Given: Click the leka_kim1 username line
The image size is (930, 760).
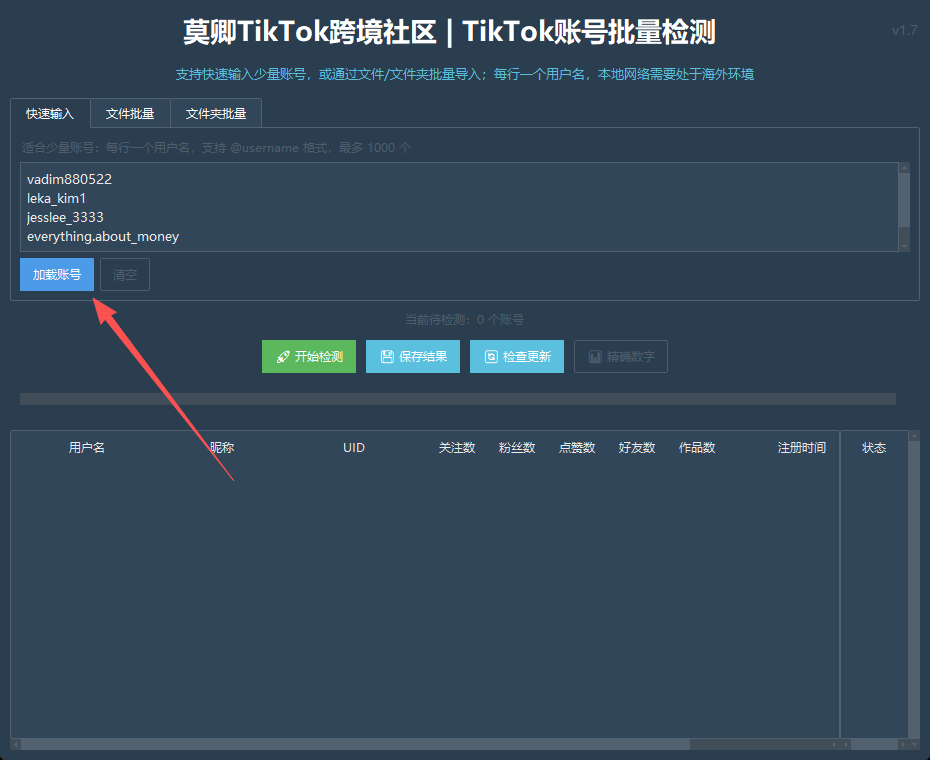Looking at the screenshot, I should (x=56, y=198).
